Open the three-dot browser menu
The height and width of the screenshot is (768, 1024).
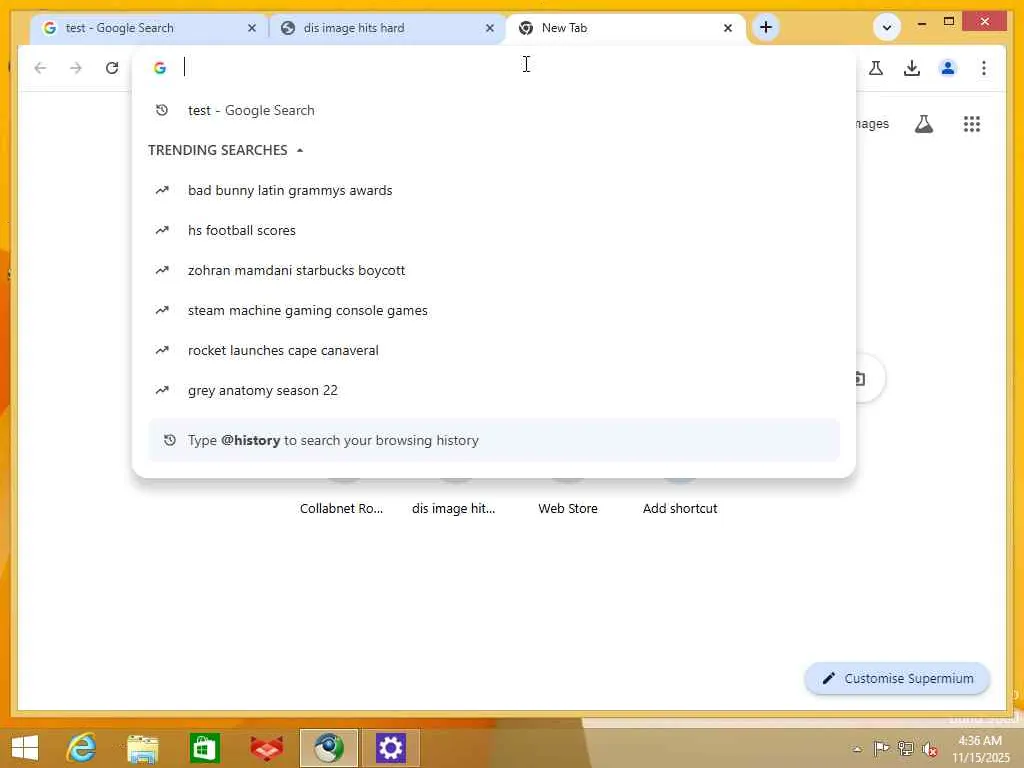[x=984, y=68]
